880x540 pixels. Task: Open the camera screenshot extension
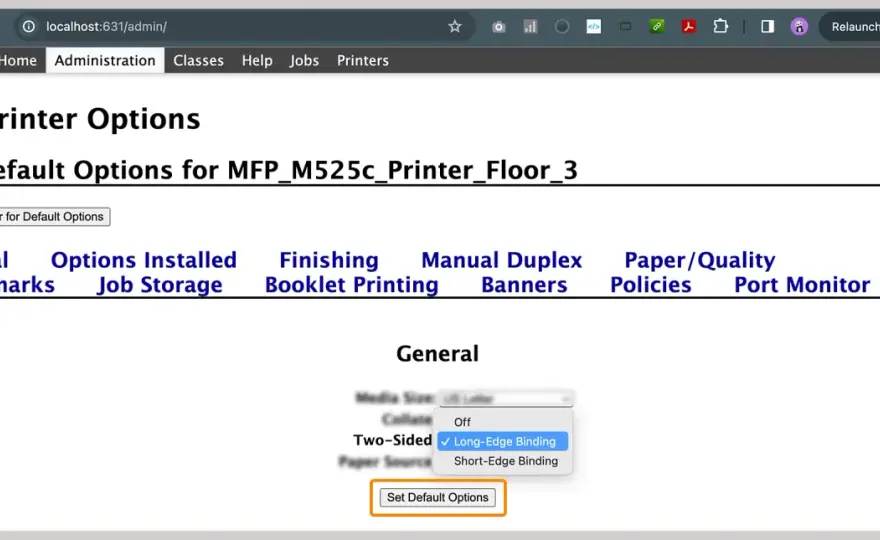pos(498,26)
